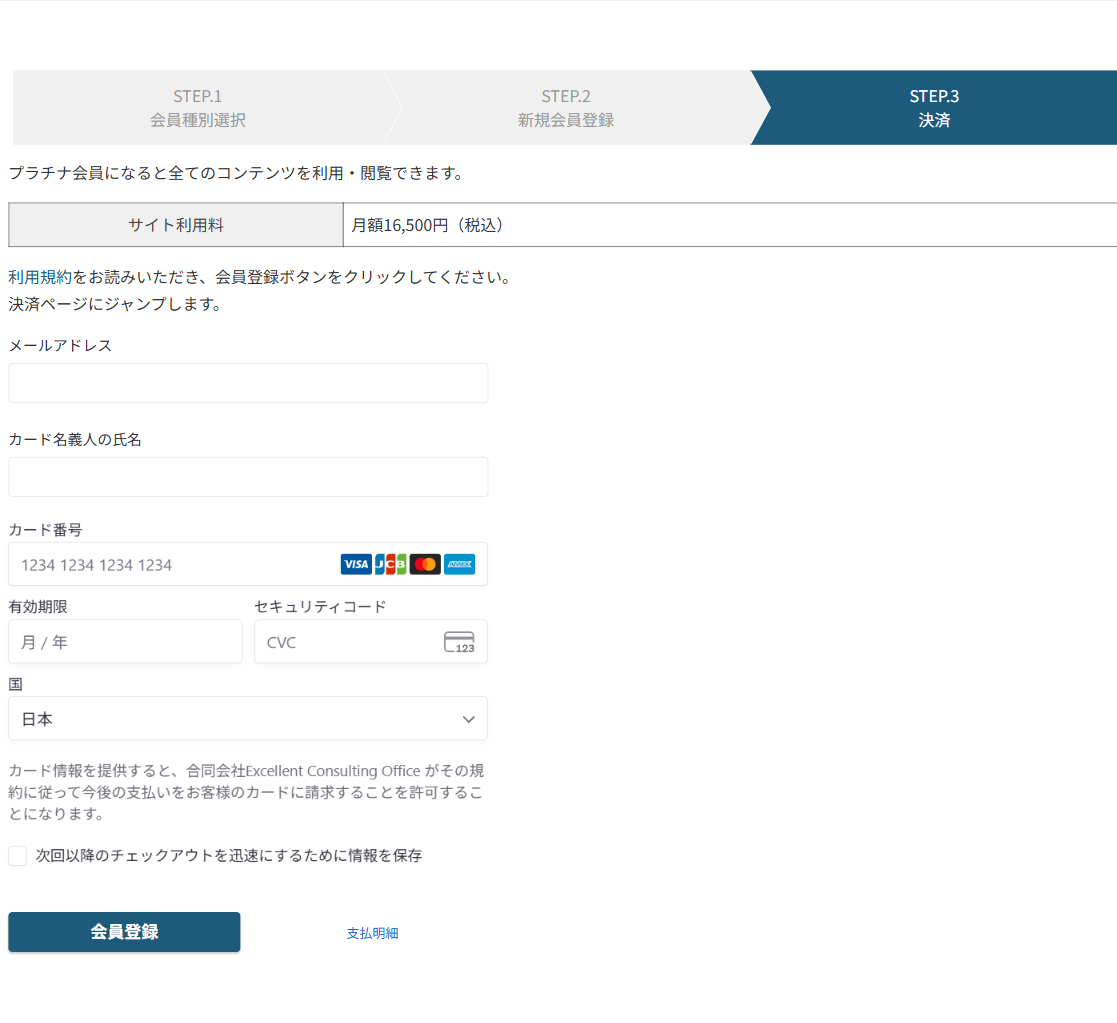Click the JCB card logo

click(x=390, y=564)
